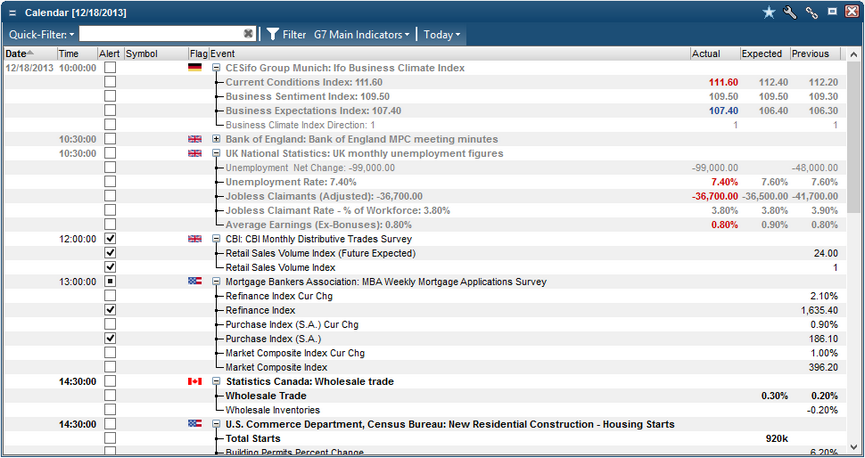Select Business Expectations Index: 107.40 row
The image size is (865, 458).
pos(424,110)
